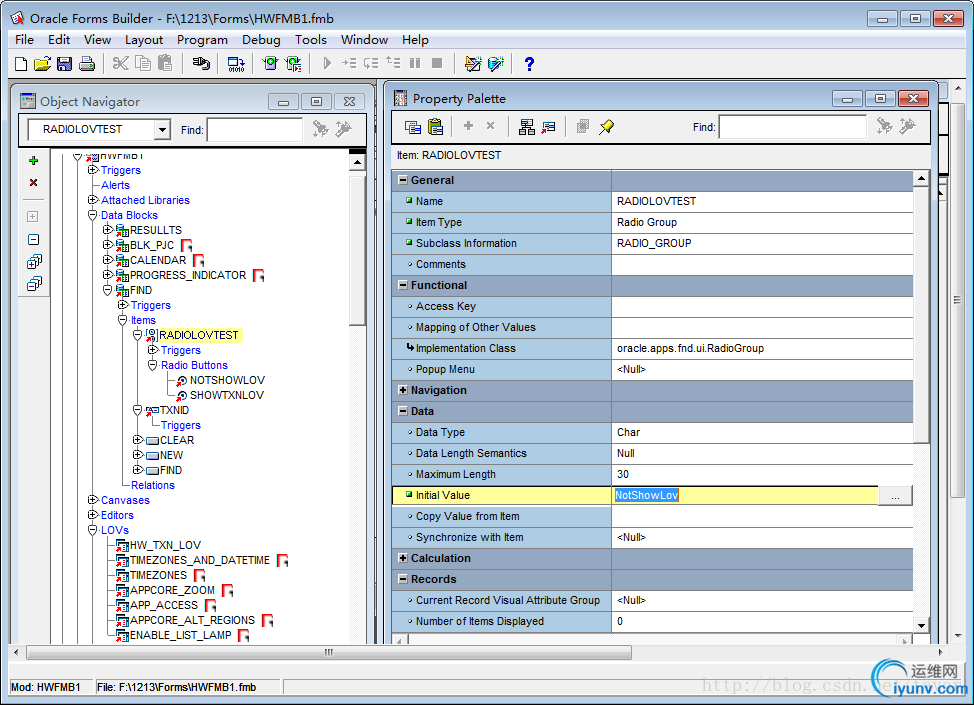Select the Relations node
The image size is (974, 705).
153,485
